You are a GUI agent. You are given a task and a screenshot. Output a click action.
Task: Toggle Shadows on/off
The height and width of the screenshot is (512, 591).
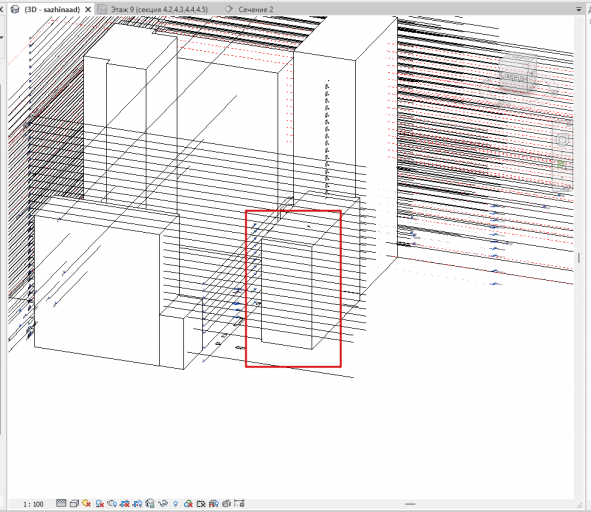click(x=100, y=504)
